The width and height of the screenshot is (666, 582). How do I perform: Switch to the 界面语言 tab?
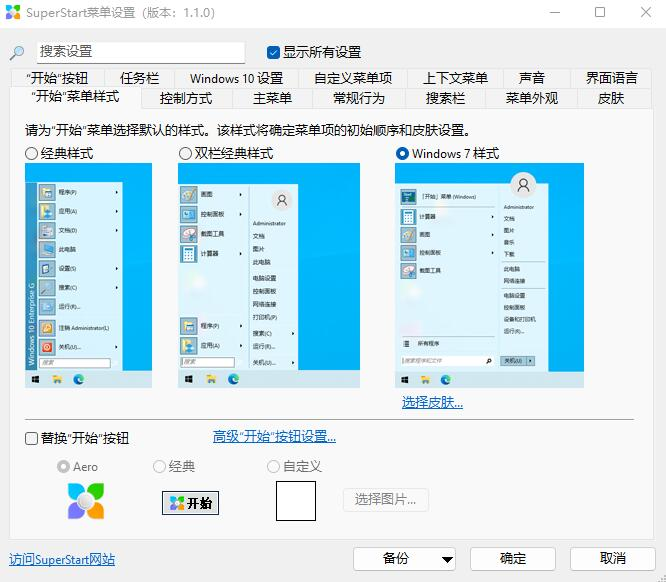612,78
